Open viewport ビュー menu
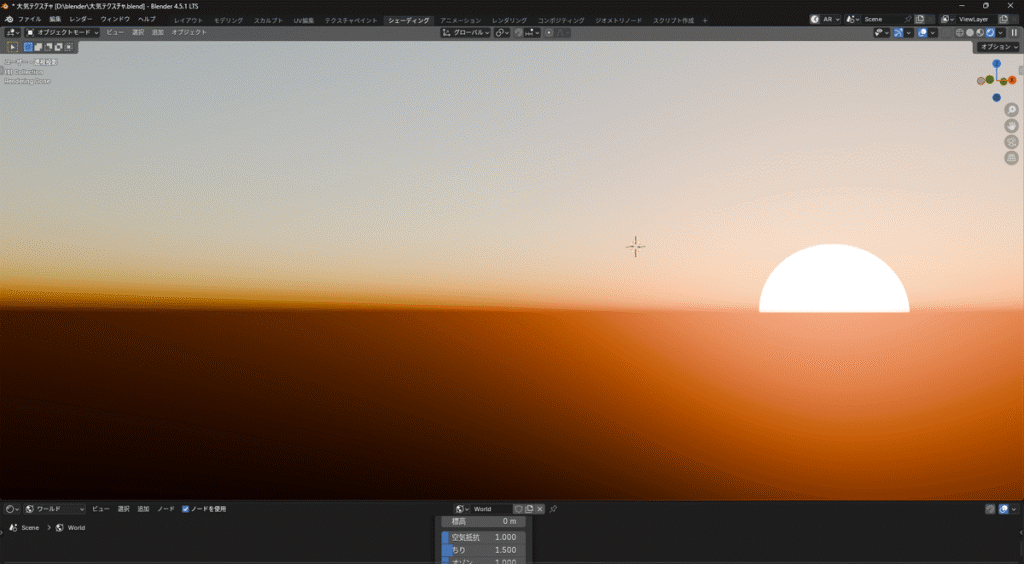 click(115, 33)
